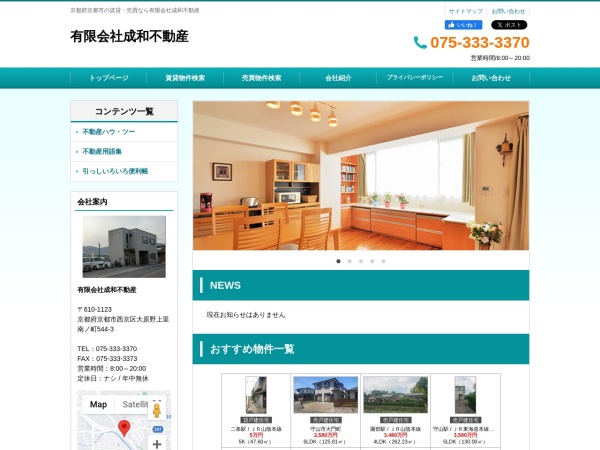Select the second carousel dot indicator
The image size is (600, 450).
click(x=349, y=261)
